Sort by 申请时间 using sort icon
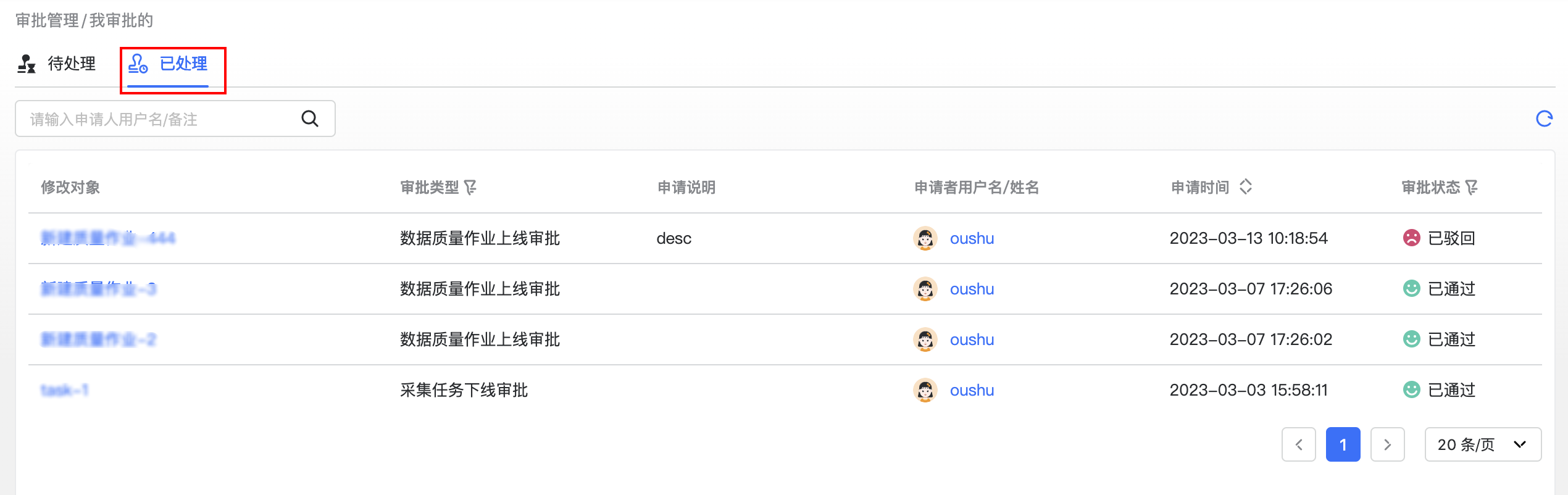Image resolution: width=1568 pixels, height=495 pixels. 1246,186
